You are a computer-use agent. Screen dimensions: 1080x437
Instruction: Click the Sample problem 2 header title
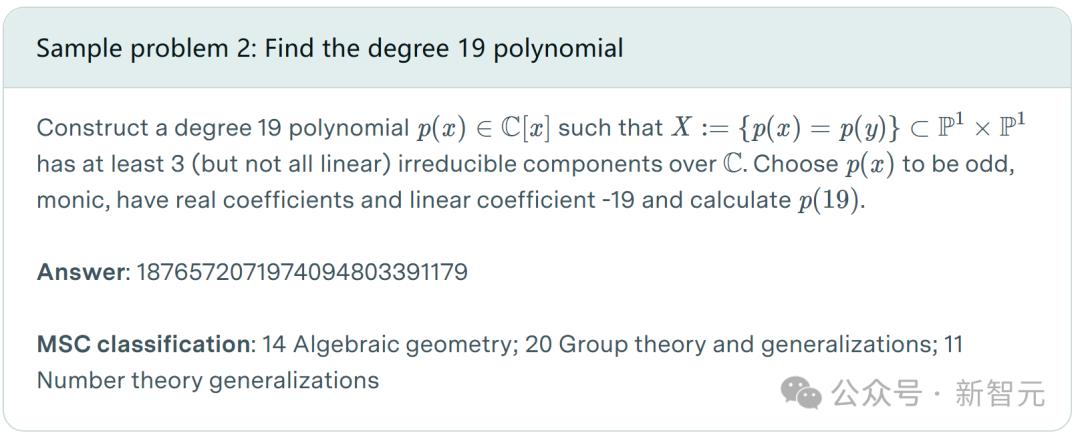point(330,48)
